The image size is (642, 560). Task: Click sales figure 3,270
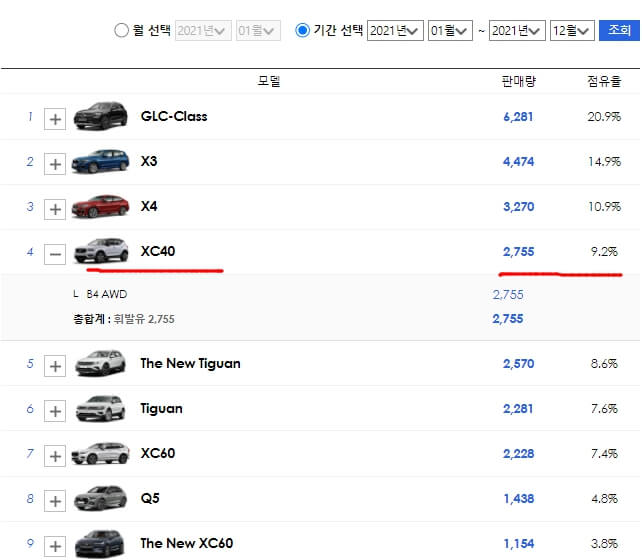pyautogui.click(x=518, y=207)
